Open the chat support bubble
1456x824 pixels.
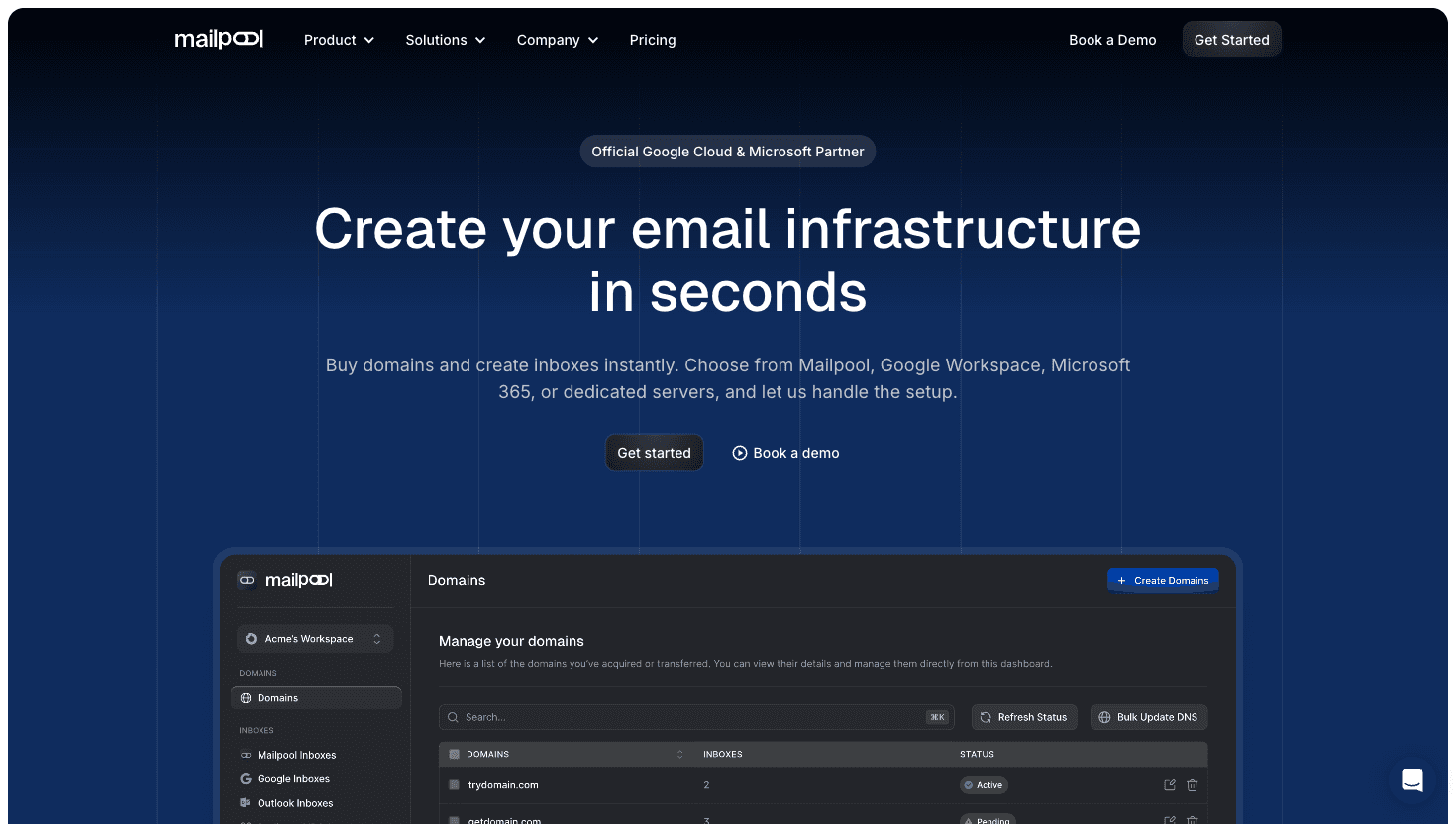click(1412, 780)
